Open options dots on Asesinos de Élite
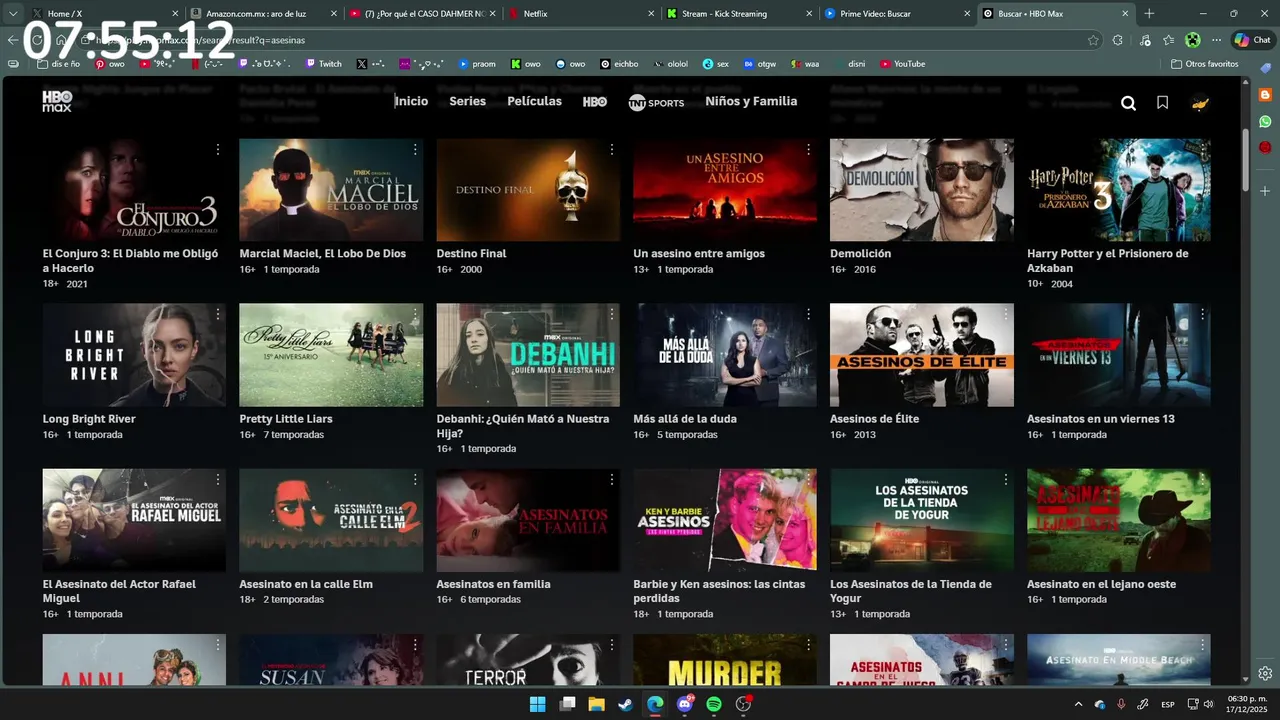This screenshot has height=720, width=1280. pos(1006,314)
